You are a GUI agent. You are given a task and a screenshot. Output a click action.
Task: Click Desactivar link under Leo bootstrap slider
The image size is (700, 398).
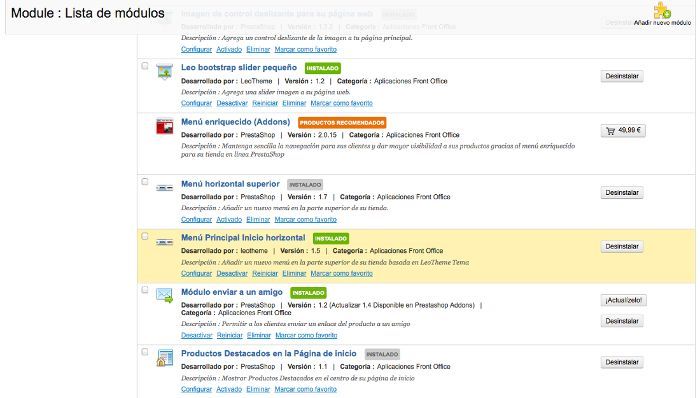point(232,103)
